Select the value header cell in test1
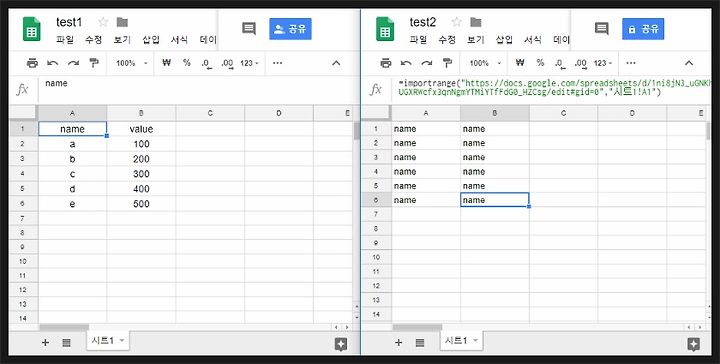 pos(141,129)
